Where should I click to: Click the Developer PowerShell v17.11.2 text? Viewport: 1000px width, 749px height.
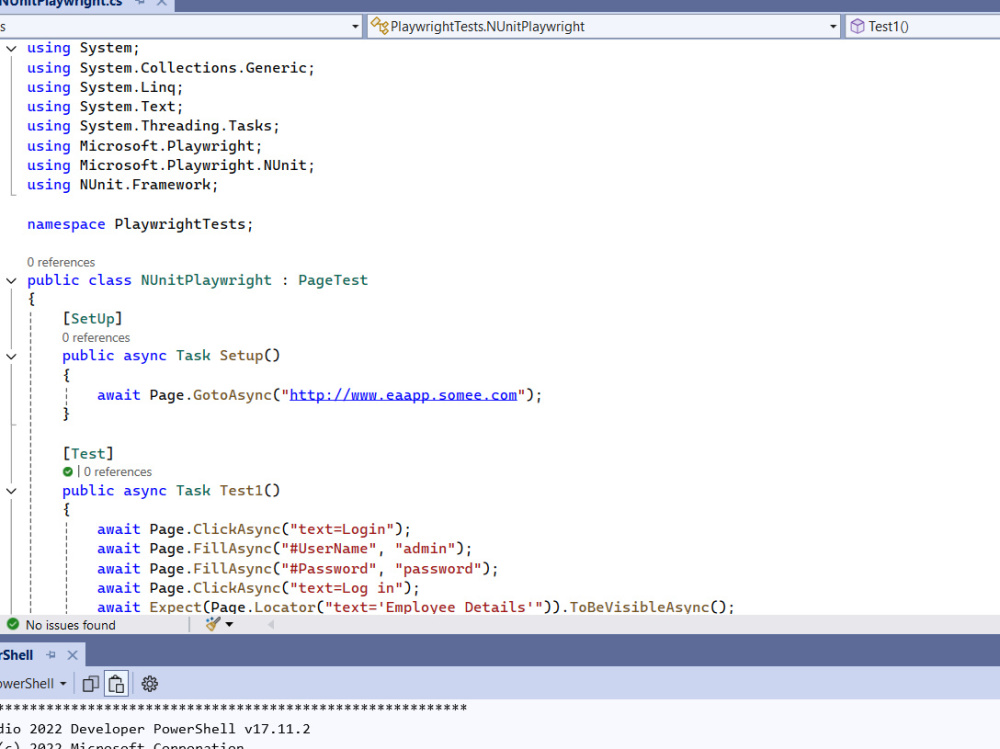coord(190,729)
